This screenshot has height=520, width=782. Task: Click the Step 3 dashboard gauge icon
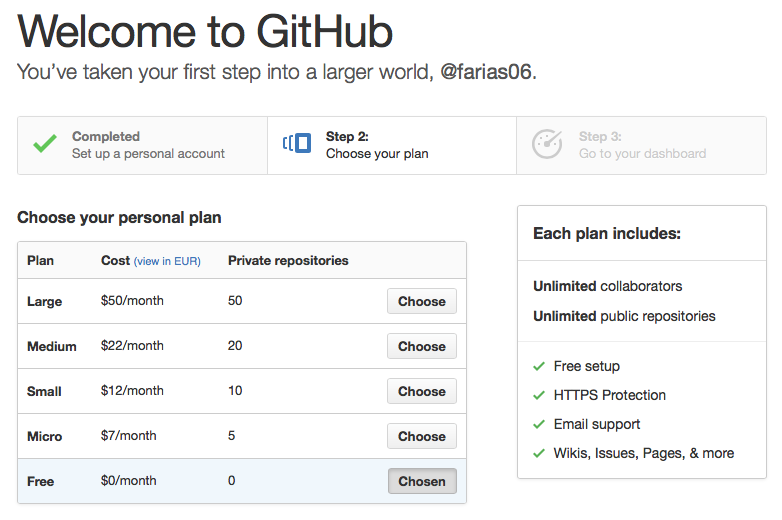[547, 144]
